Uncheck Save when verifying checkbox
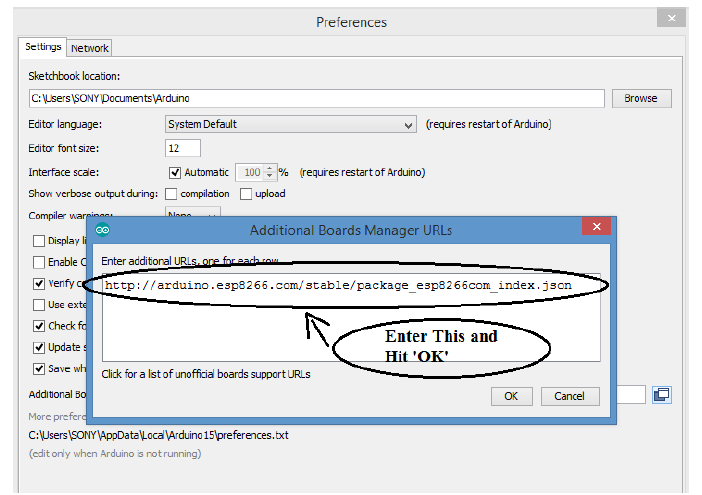The image size is (702, 495). click(x=39, y=369)
